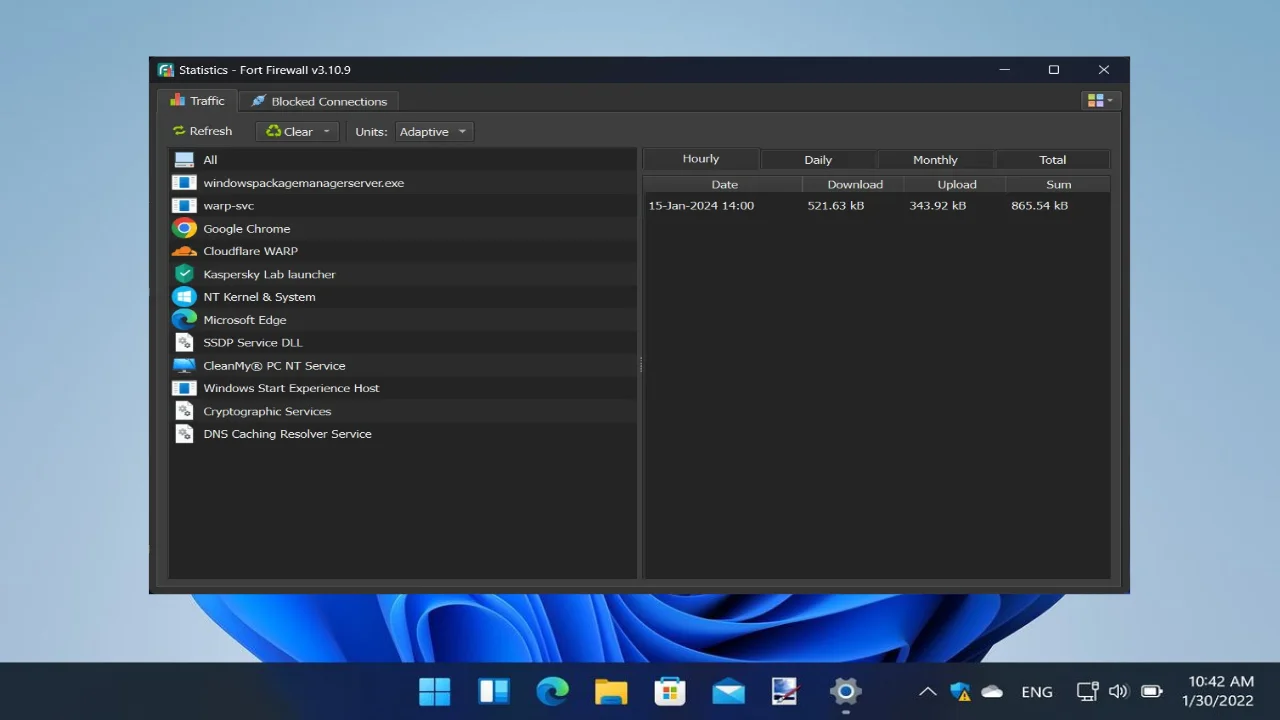Click the Microsoft Edge icon in list

tap(184, 320)
